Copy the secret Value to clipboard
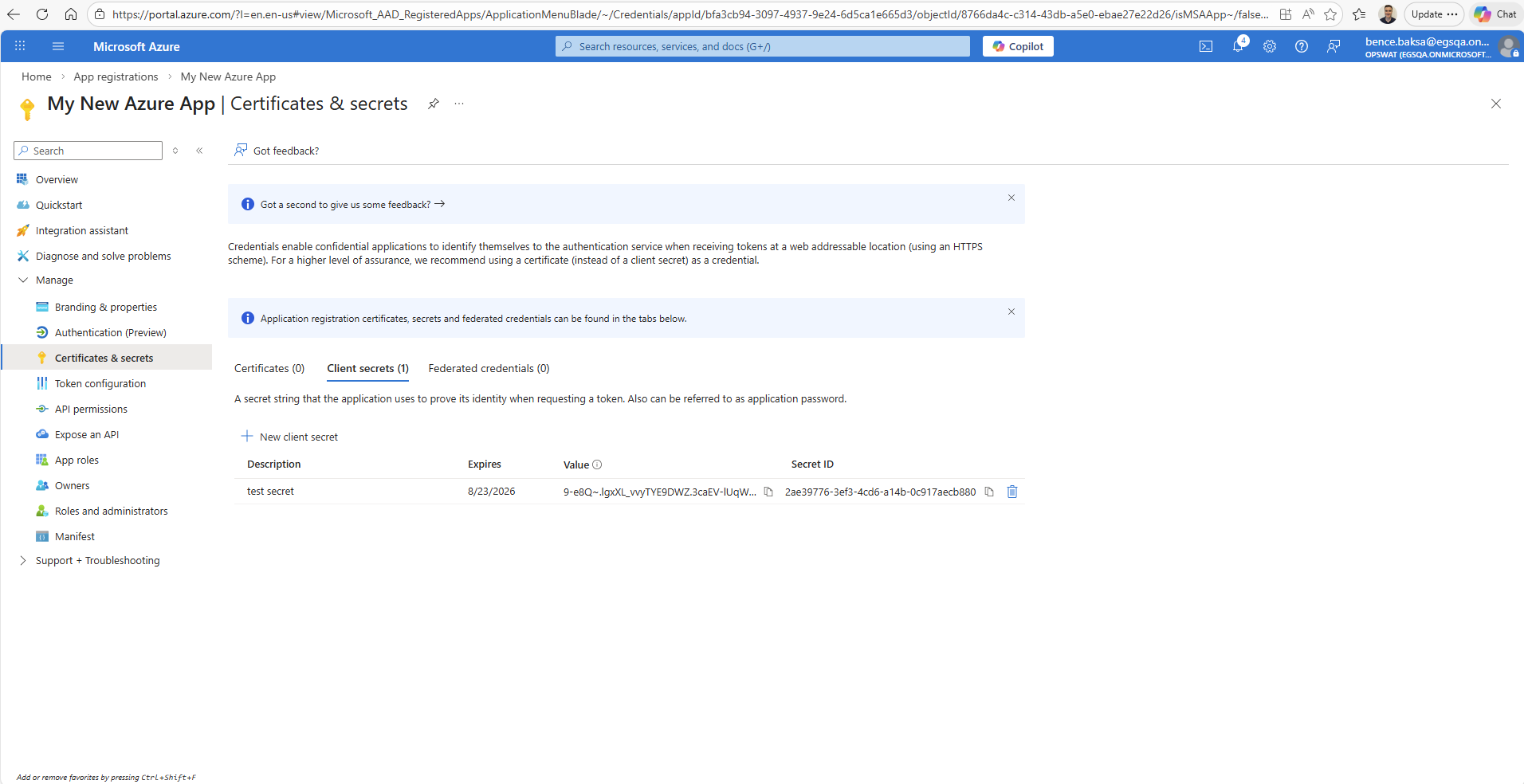This screenshot has width=1524, height=784. [768, 492]
